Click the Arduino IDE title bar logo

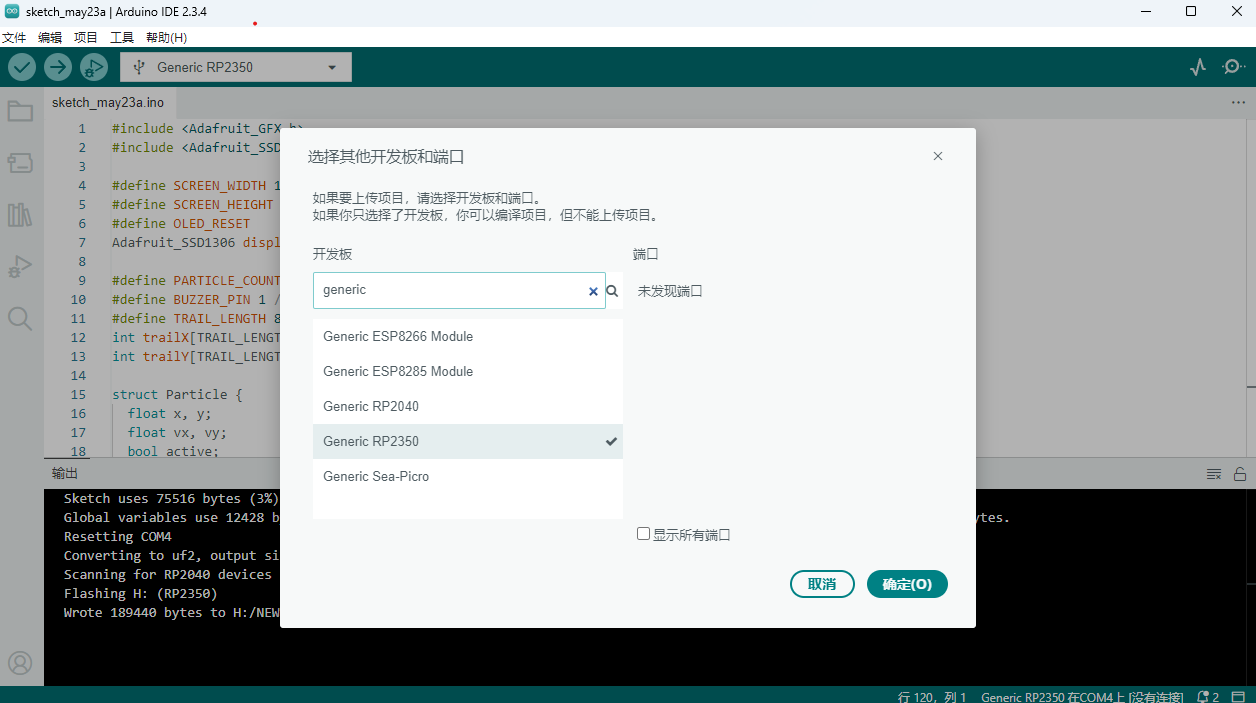[x=12, y=11]
